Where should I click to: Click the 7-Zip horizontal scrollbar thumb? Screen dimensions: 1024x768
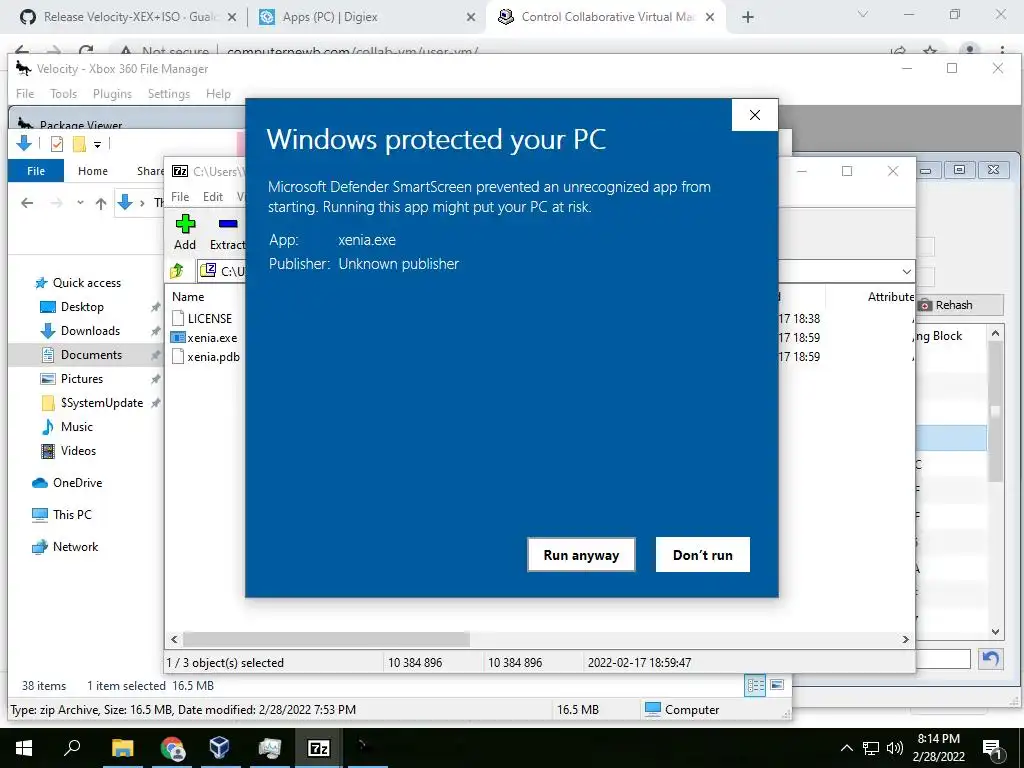pyautogui.click(x=326, y=639)
